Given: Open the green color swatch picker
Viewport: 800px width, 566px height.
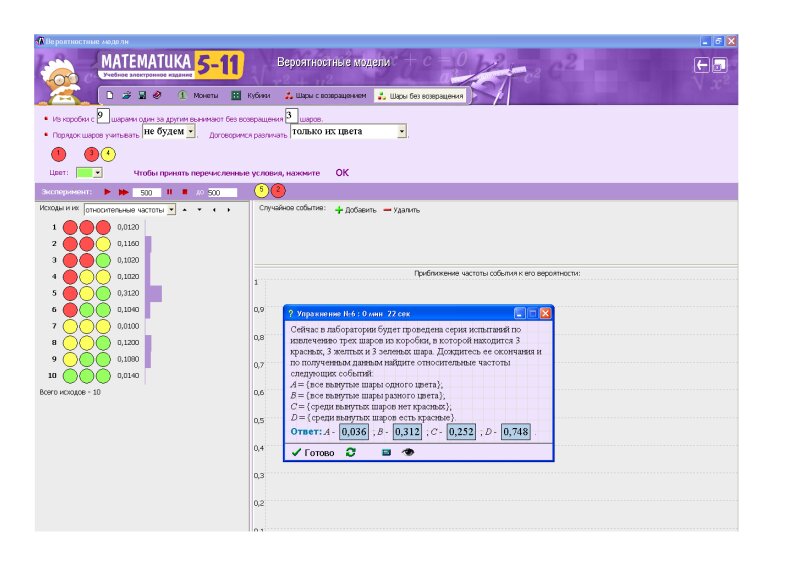Looking at the screenshot, I should click(89, 173).
